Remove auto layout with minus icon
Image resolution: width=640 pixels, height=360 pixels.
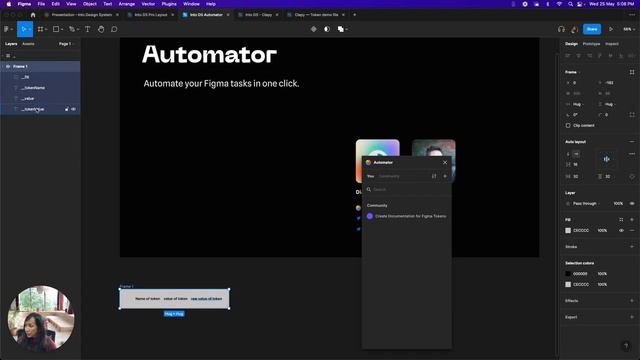(632, 142)
